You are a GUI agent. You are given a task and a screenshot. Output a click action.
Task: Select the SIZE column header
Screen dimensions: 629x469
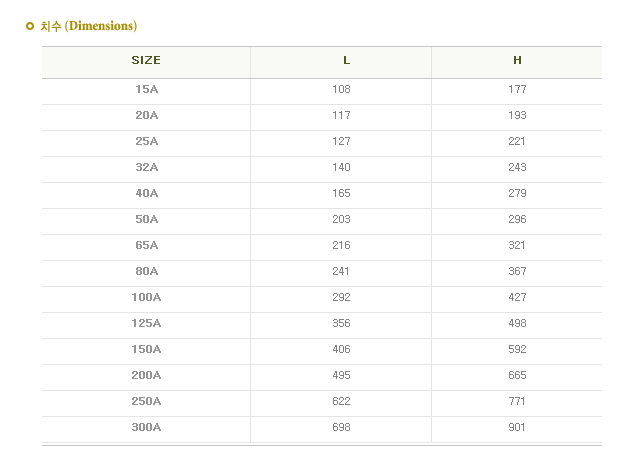tap(146, 60)
